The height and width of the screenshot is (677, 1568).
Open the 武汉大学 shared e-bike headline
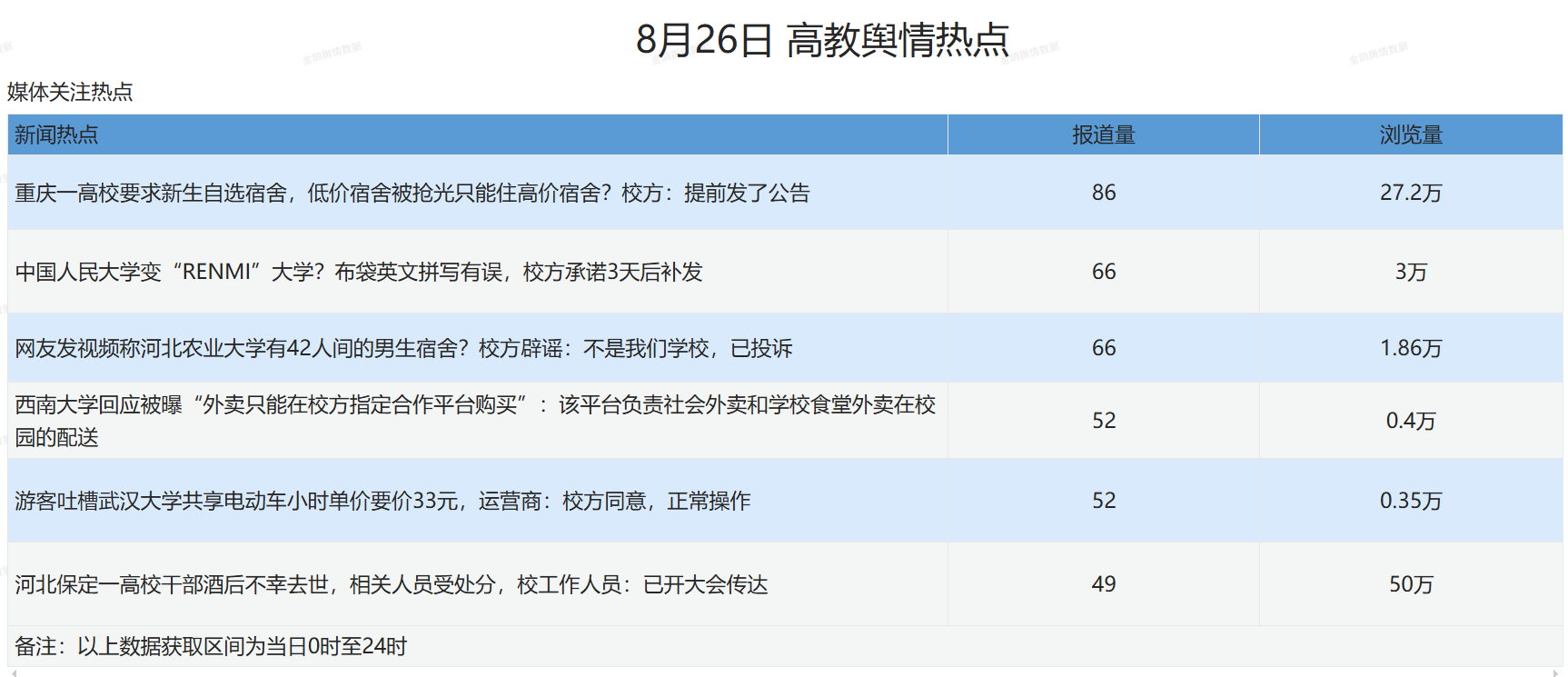click(382, 501)
